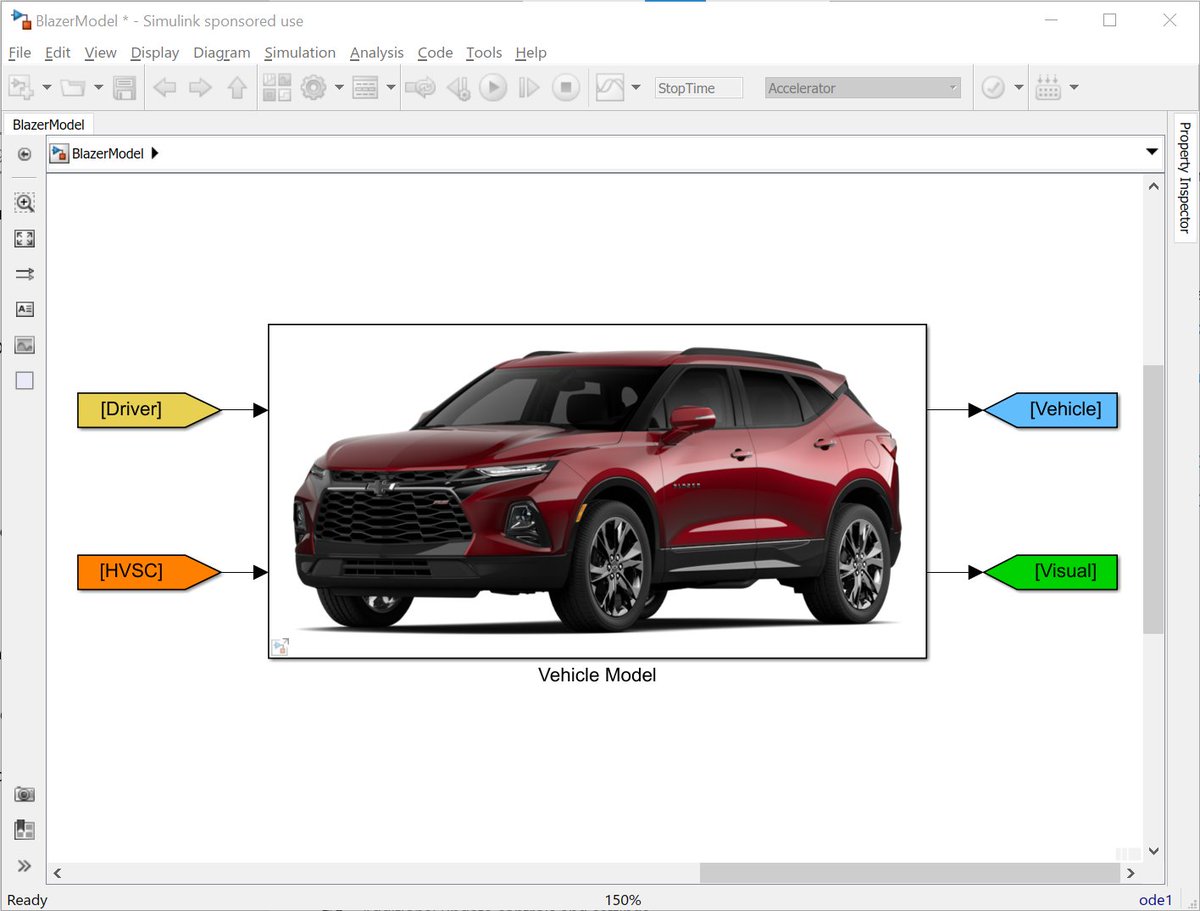Open the Library Browser icon
The height and width of the screenshot is (911, 1200).
[x=277, y=88]
